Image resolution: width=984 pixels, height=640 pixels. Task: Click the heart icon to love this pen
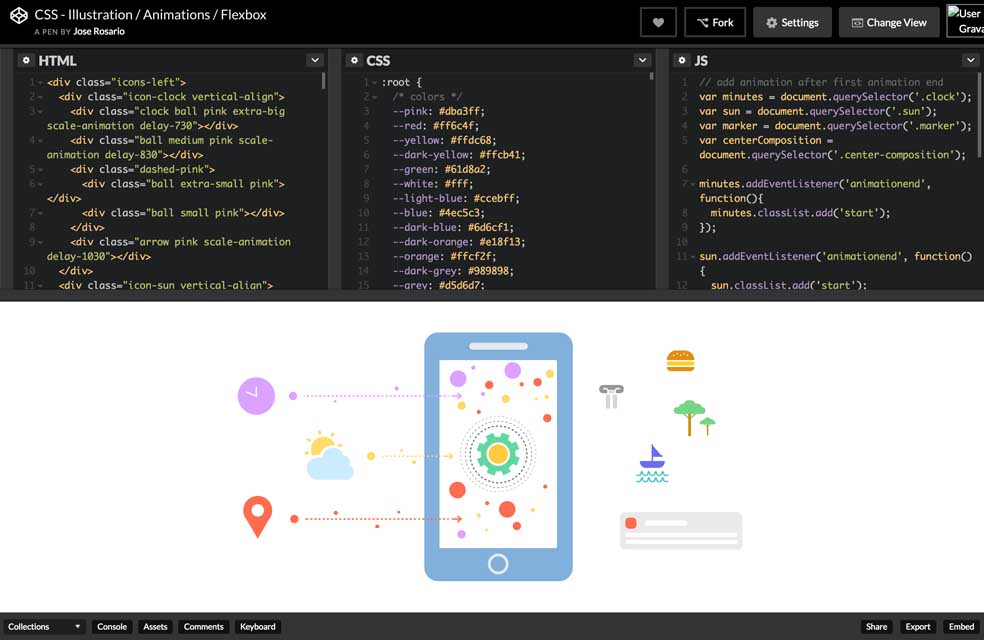(658, 22)
